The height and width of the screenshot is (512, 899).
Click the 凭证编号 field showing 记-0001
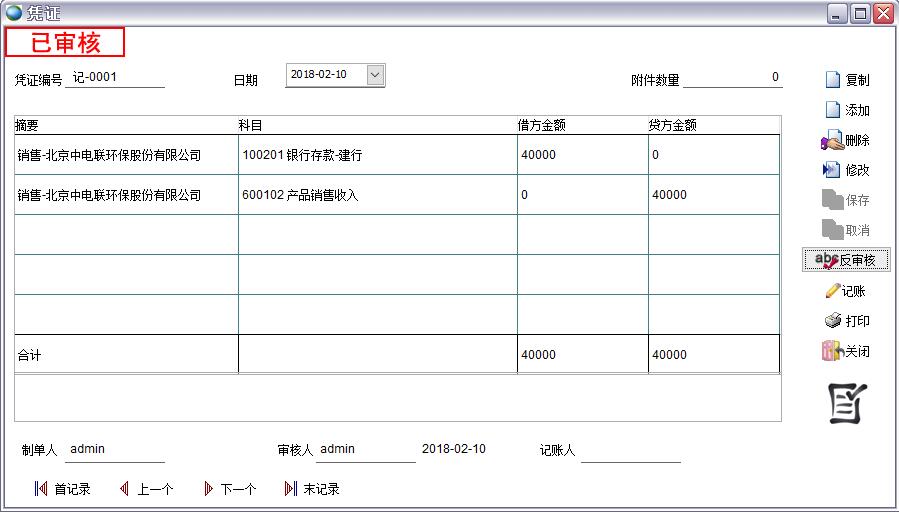point(114,78)
